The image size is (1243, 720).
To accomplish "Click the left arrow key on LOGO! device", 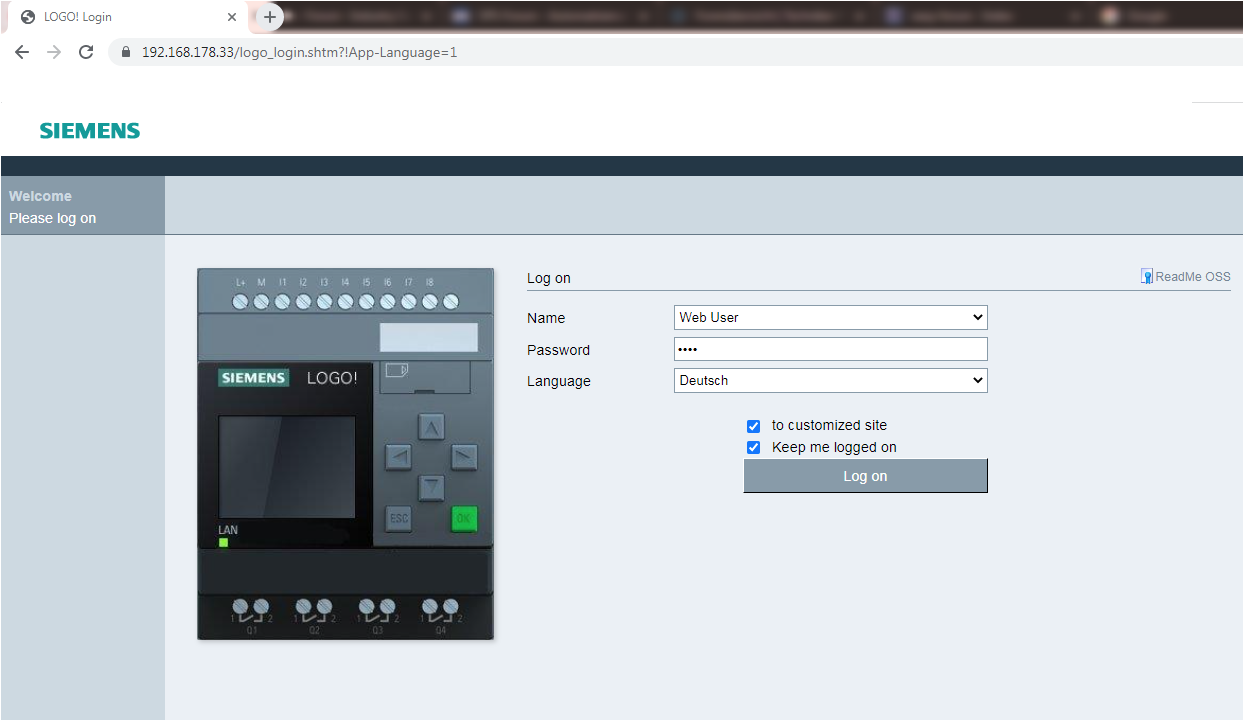I will pyautogui.click(x=399, y=457).
